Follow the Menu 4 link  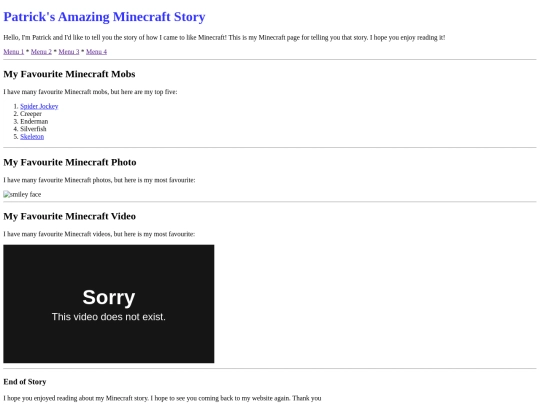point(96,52)
